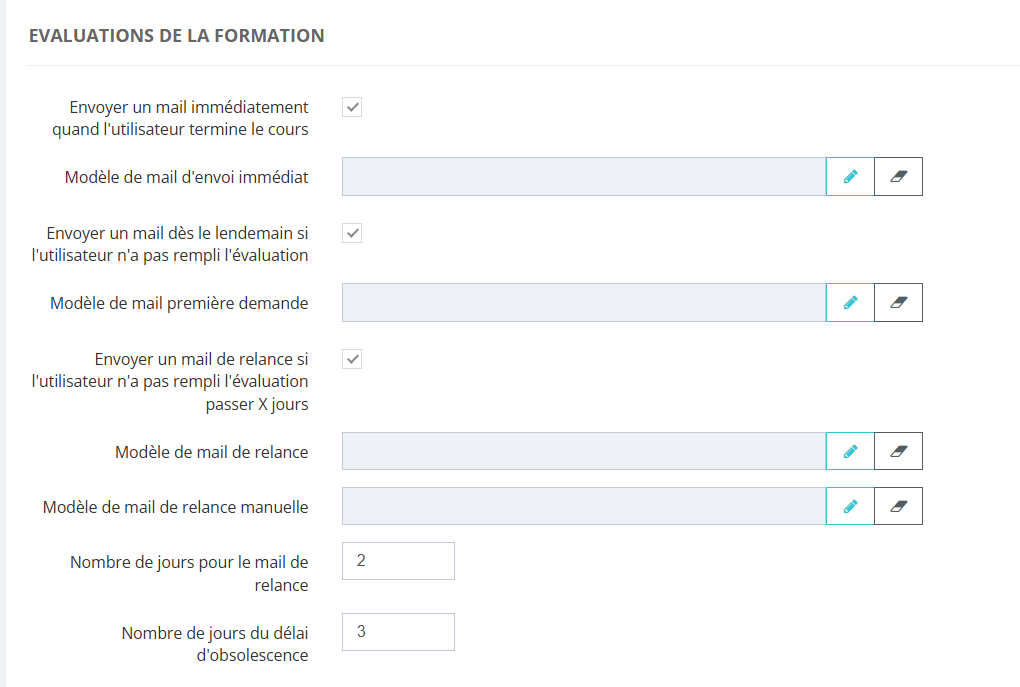Edit 'relance manuelle' mail template with pencil
The height and width of the screenshot is (687, 1020).
tap(850, 506)
